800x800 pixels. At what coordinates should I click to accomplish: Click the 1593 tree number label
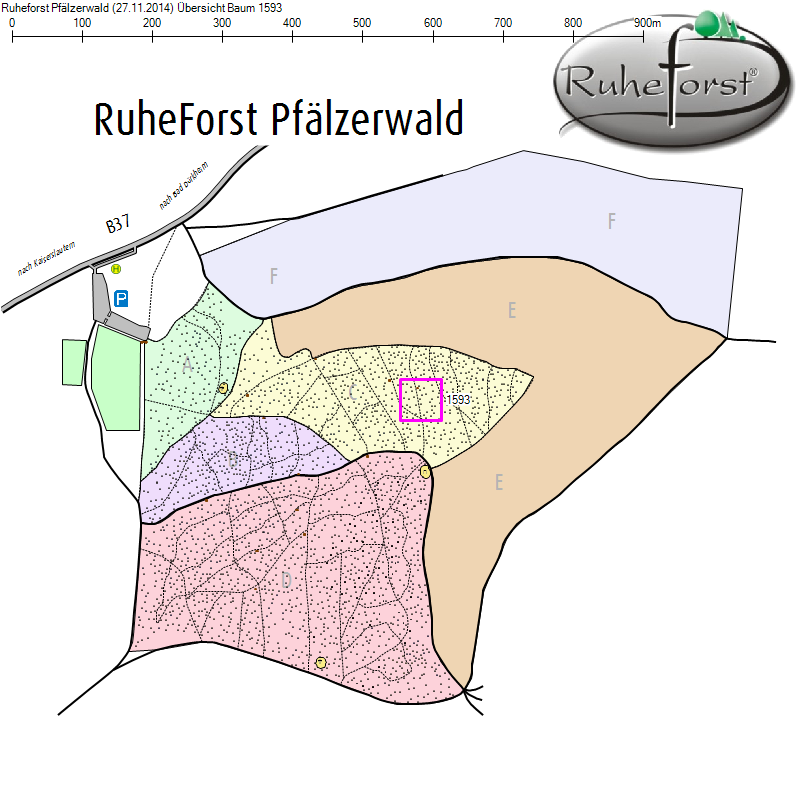click(x=458, y=400)
